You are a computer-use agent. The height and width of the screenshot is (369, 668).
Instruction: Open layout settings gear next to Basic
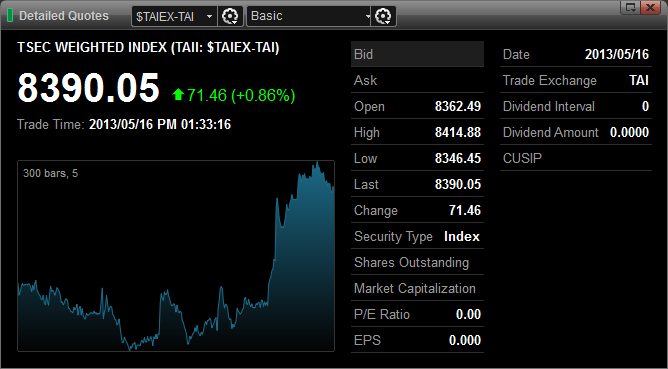pyautogui.click(x=383, y=16)
